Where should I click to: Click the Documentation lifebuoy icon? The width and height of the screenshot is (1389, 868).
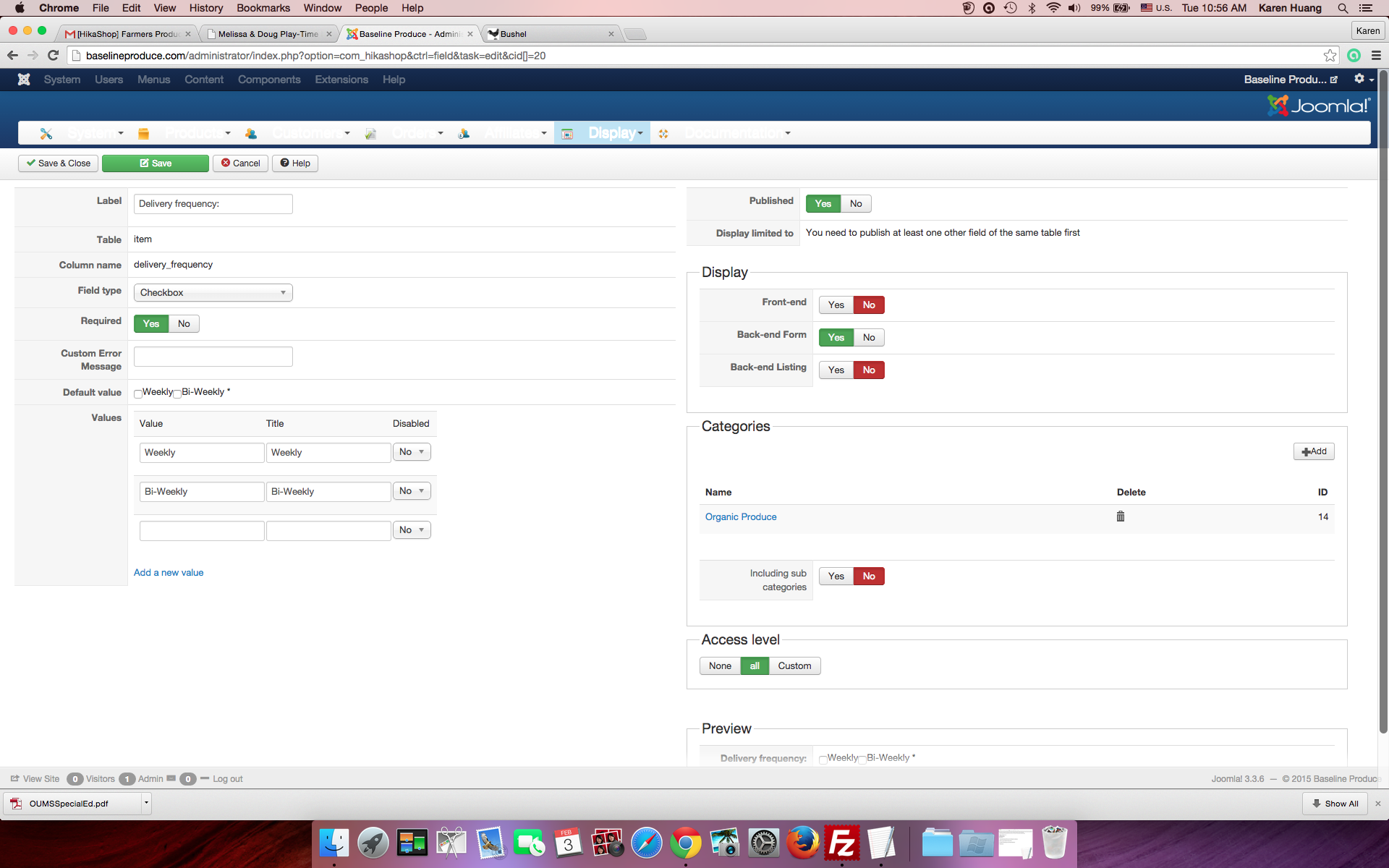[663, 134]
